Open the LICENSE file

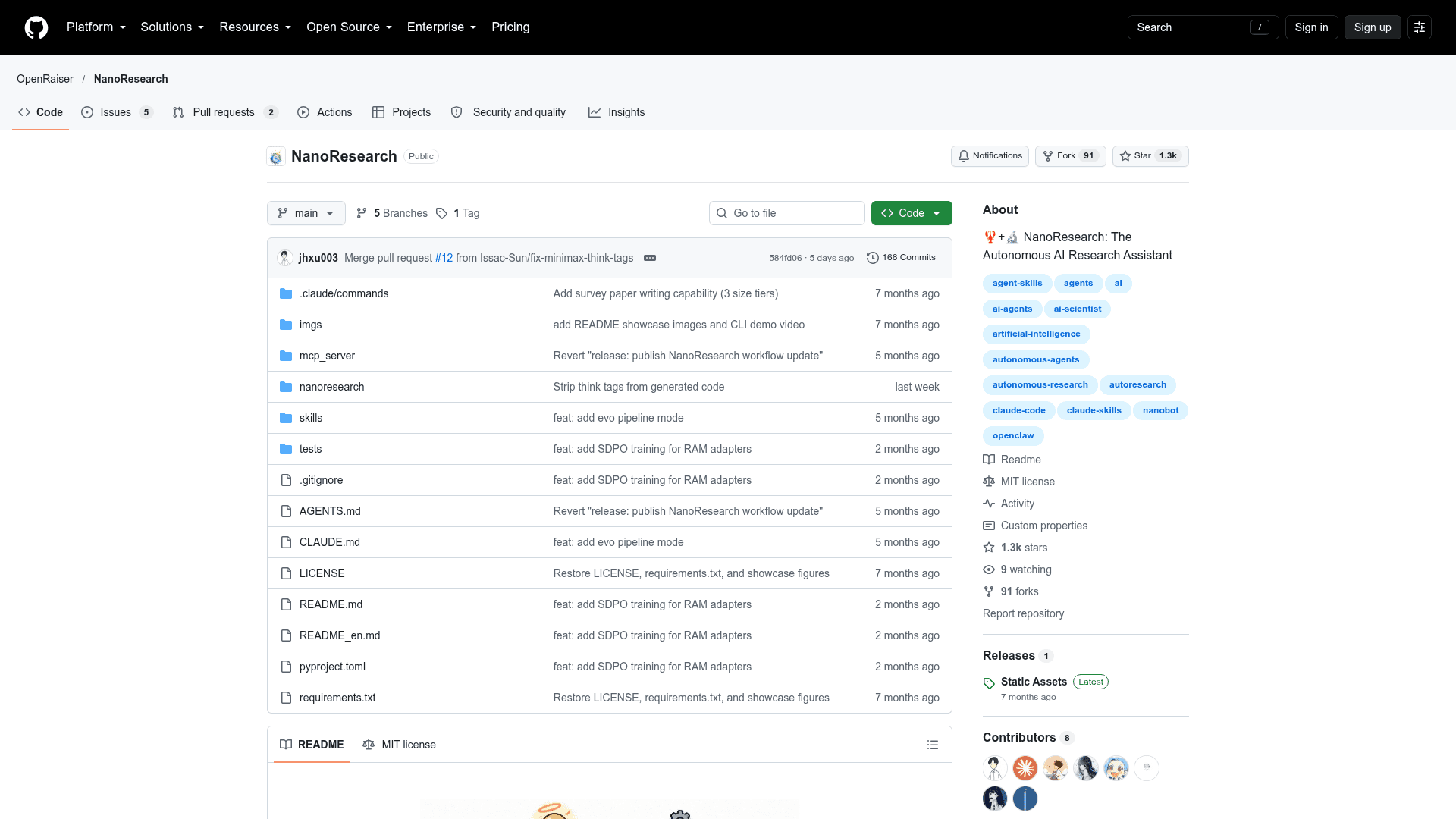click(x=322, y=573)
